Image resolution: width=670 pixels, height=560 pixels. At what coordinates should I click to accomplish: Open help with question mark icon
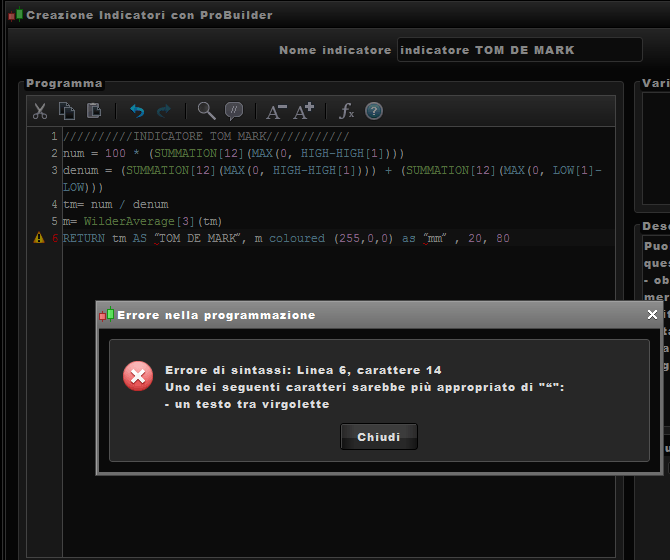(x=374, y=111)
